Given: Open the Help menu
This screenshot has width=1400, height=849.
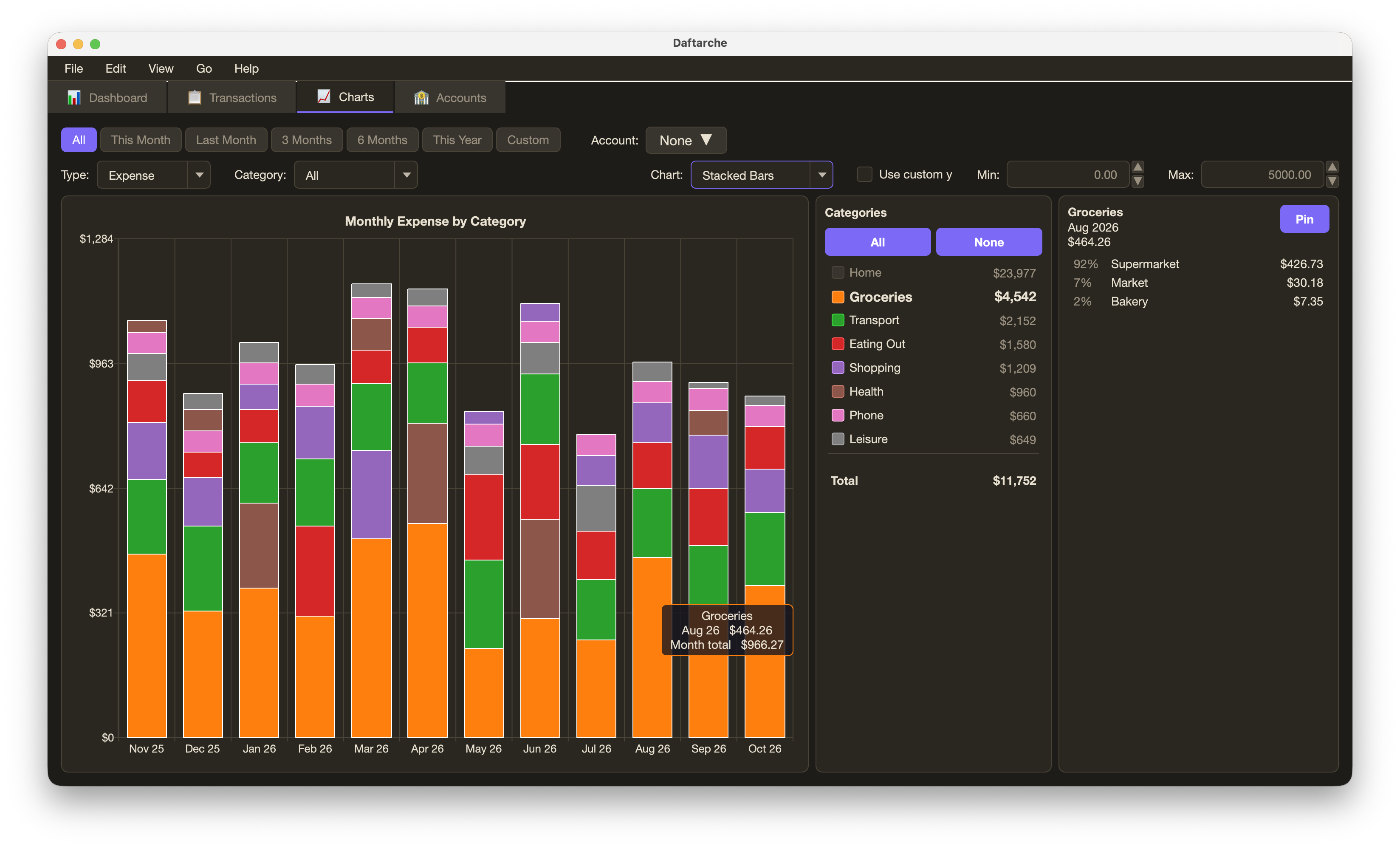Looking at the screenshot, I should (246, 68).
